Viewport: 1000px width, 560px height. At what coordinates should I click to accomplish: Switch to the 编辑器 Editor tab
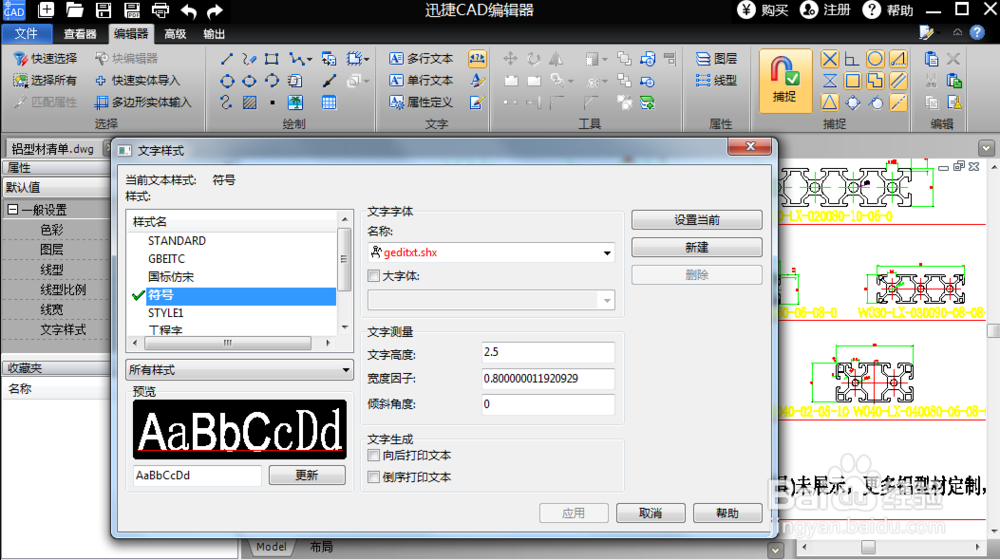coord(130,34)
